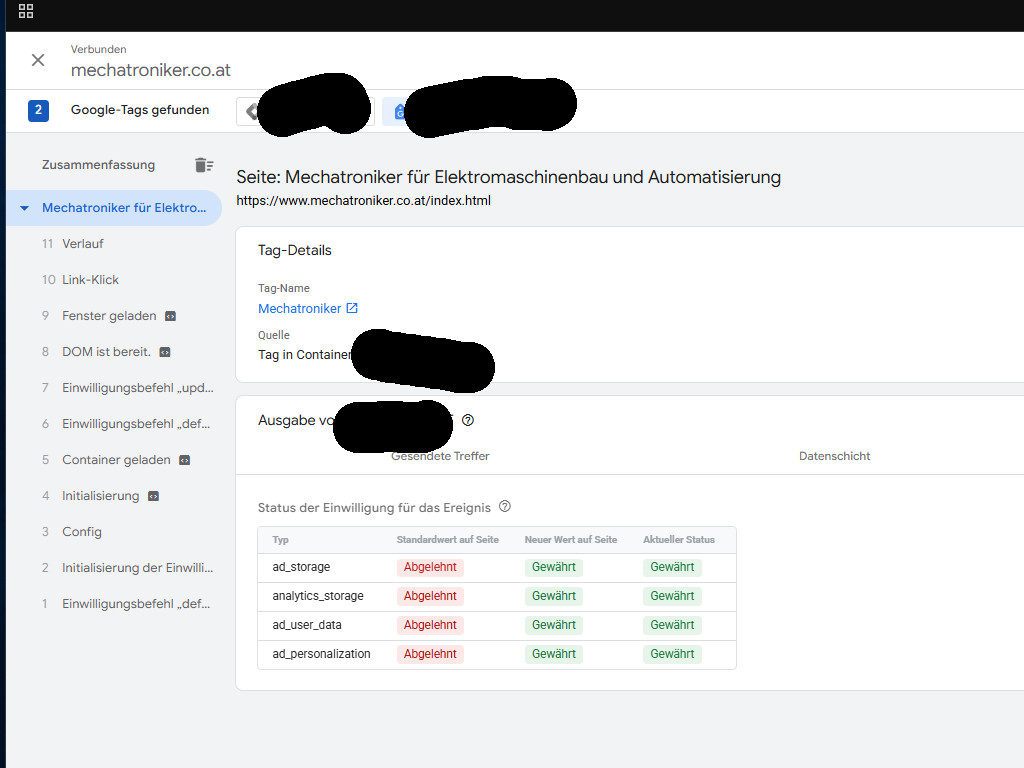Select the Zusammenfassung summary entry
Image resolution: width=1024 pixels, height=768 pixels.
(x=99, y=165)
